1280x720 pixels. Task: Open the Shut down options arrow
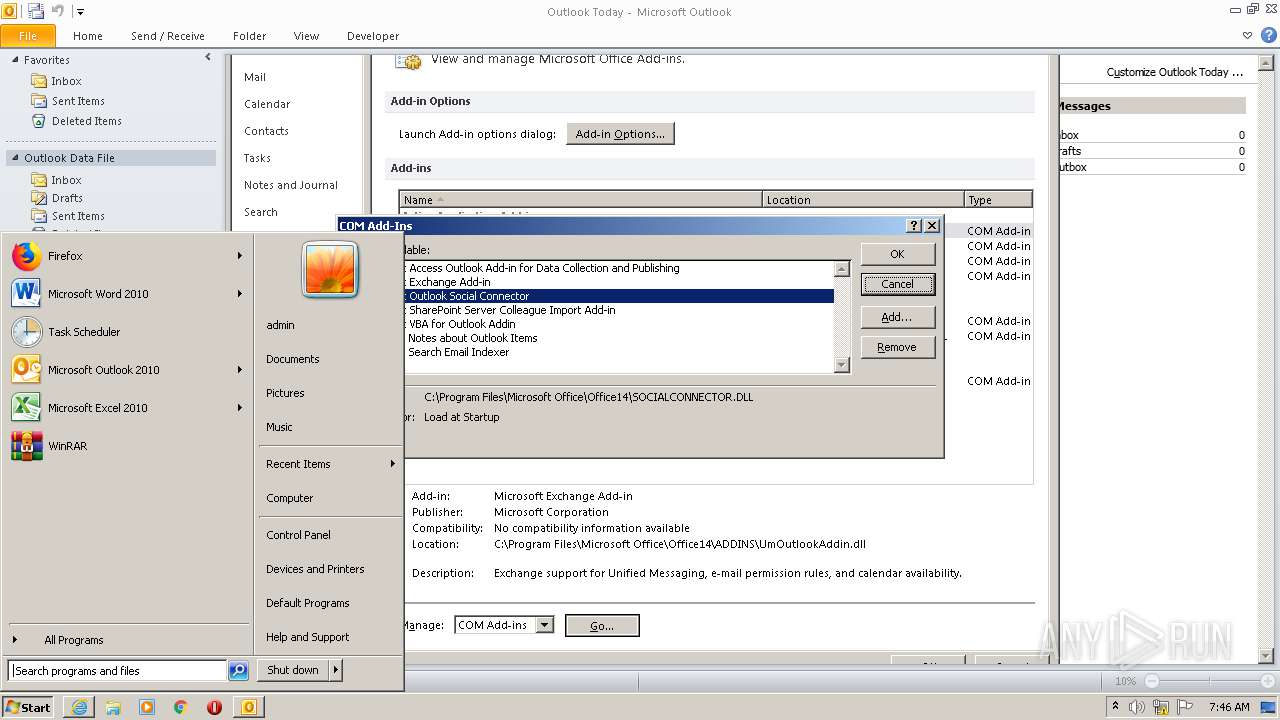pos(335,670)
